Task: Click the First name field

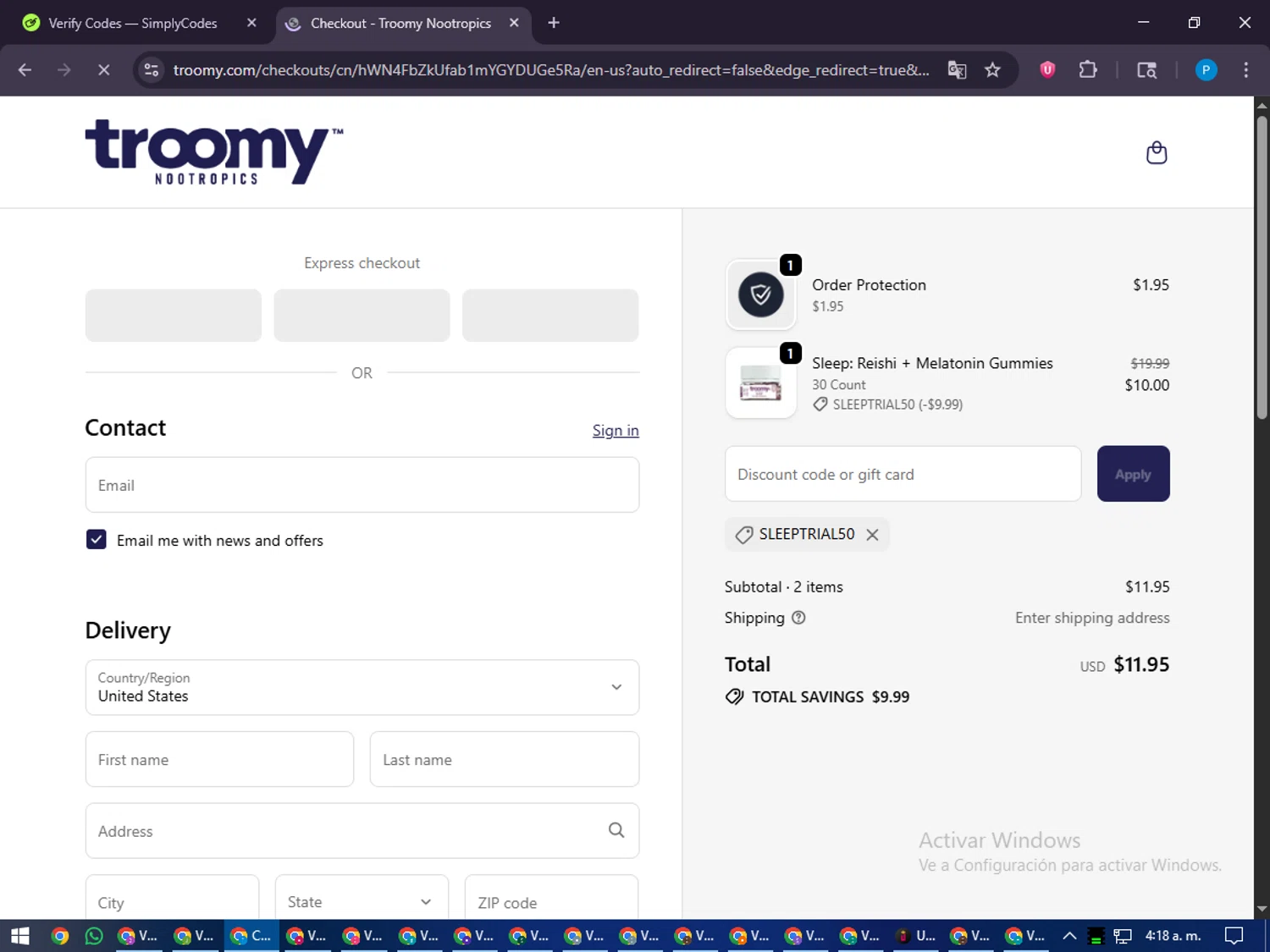Action: point(219,759)
